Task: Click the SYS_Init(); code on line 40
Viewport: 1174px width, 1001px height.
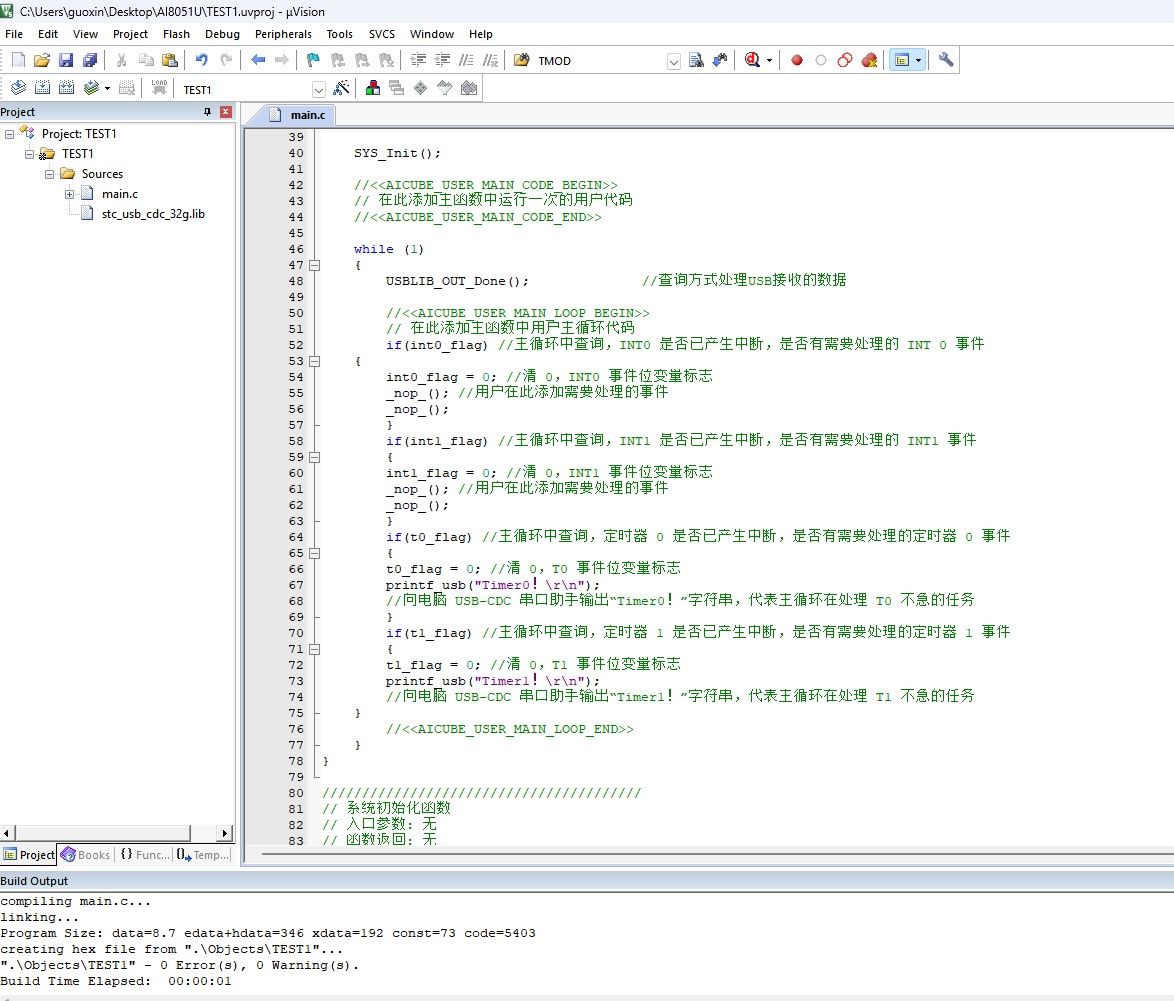Action: click(x=397, y=153)
